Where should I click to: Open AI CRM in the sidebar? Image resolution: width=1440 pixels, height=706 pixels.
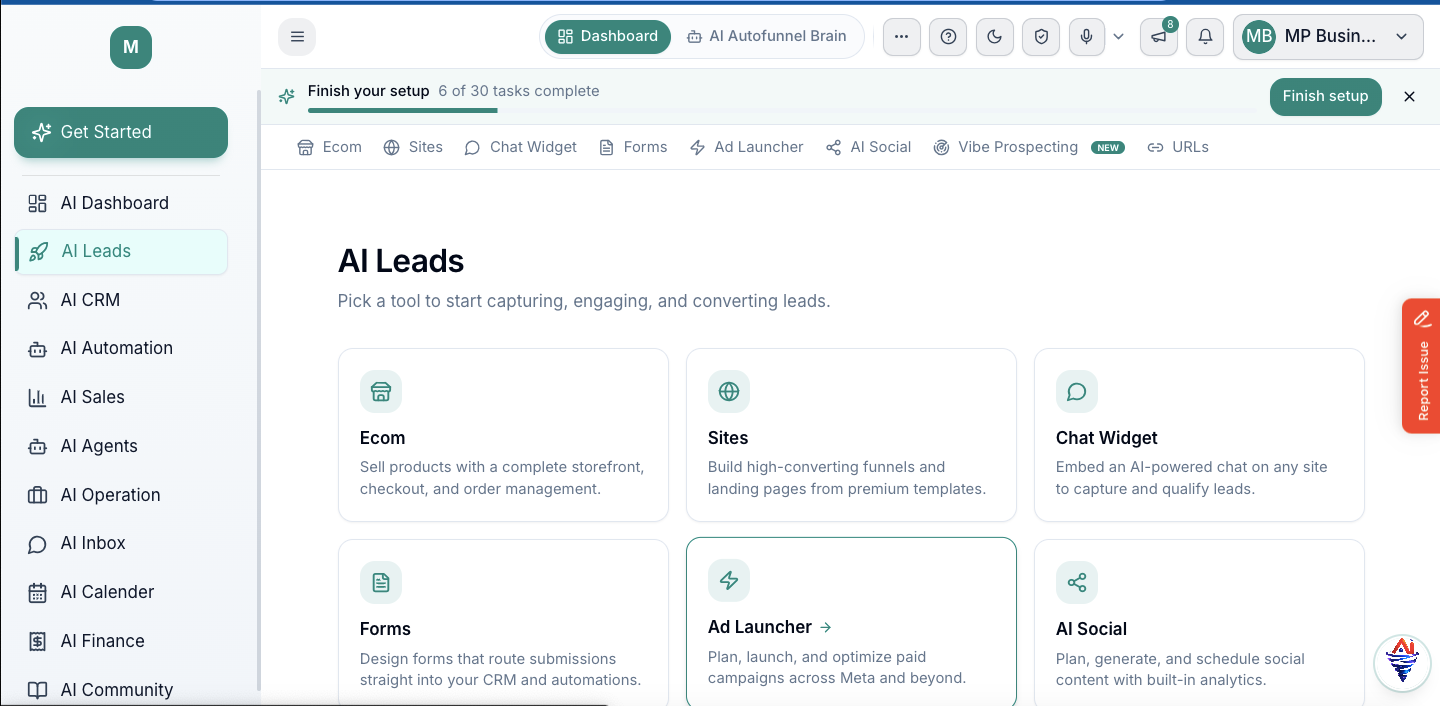[121, 300]
